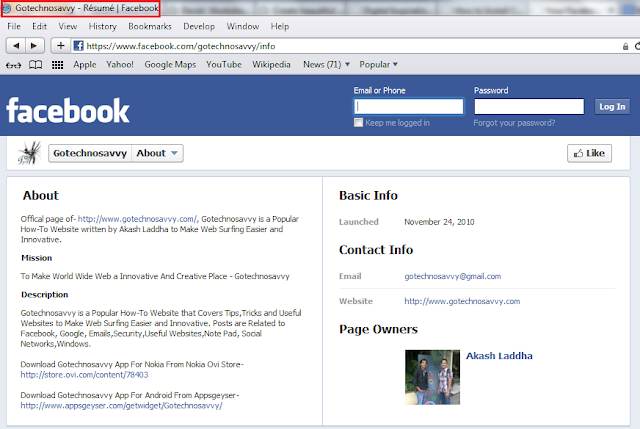Focus the Email or Phone field

(x=409, y=107)
